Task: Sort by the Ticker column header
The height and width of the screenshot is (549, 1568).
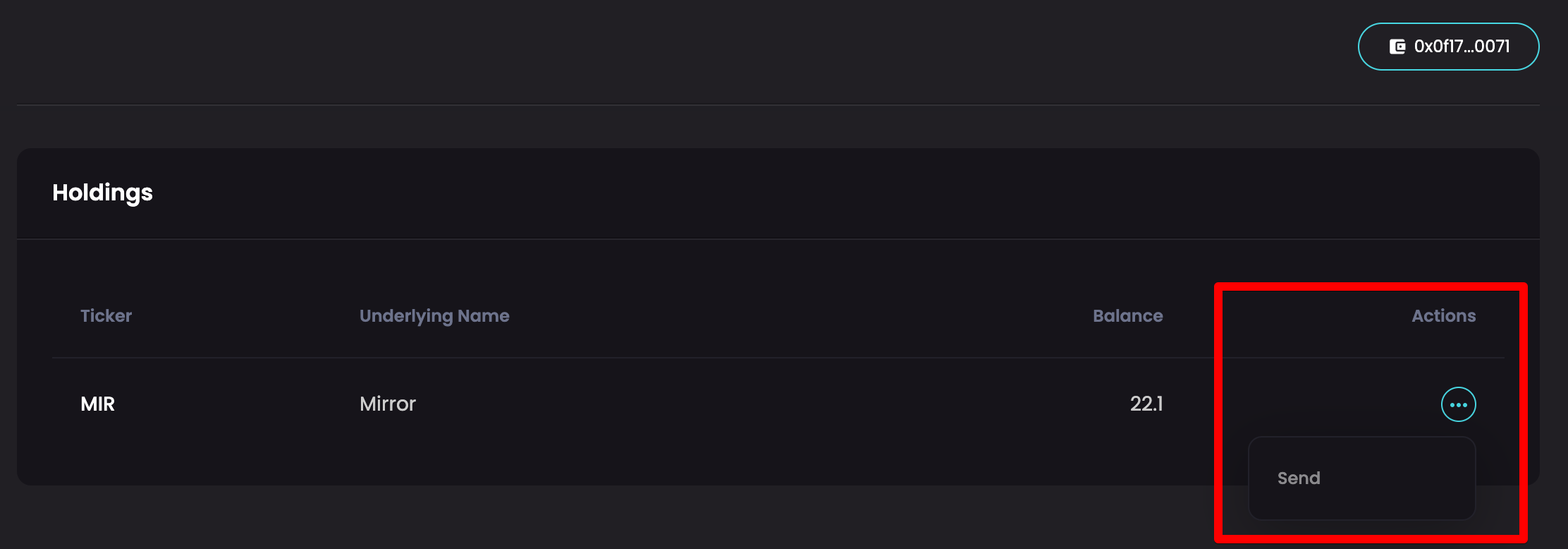Action: (106, 315)
